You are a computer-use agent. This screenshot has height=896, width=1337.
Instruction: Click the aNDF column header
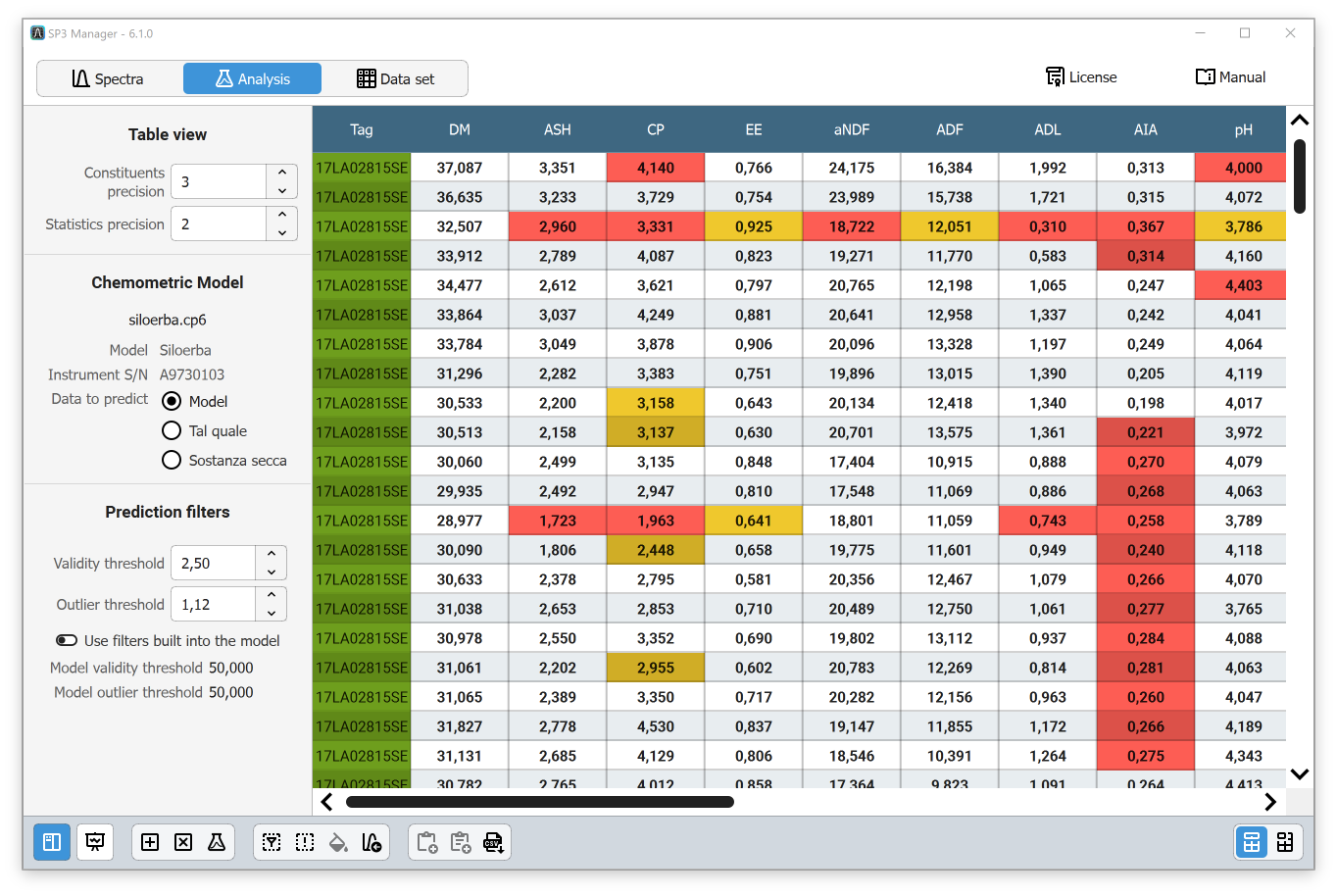852,129
